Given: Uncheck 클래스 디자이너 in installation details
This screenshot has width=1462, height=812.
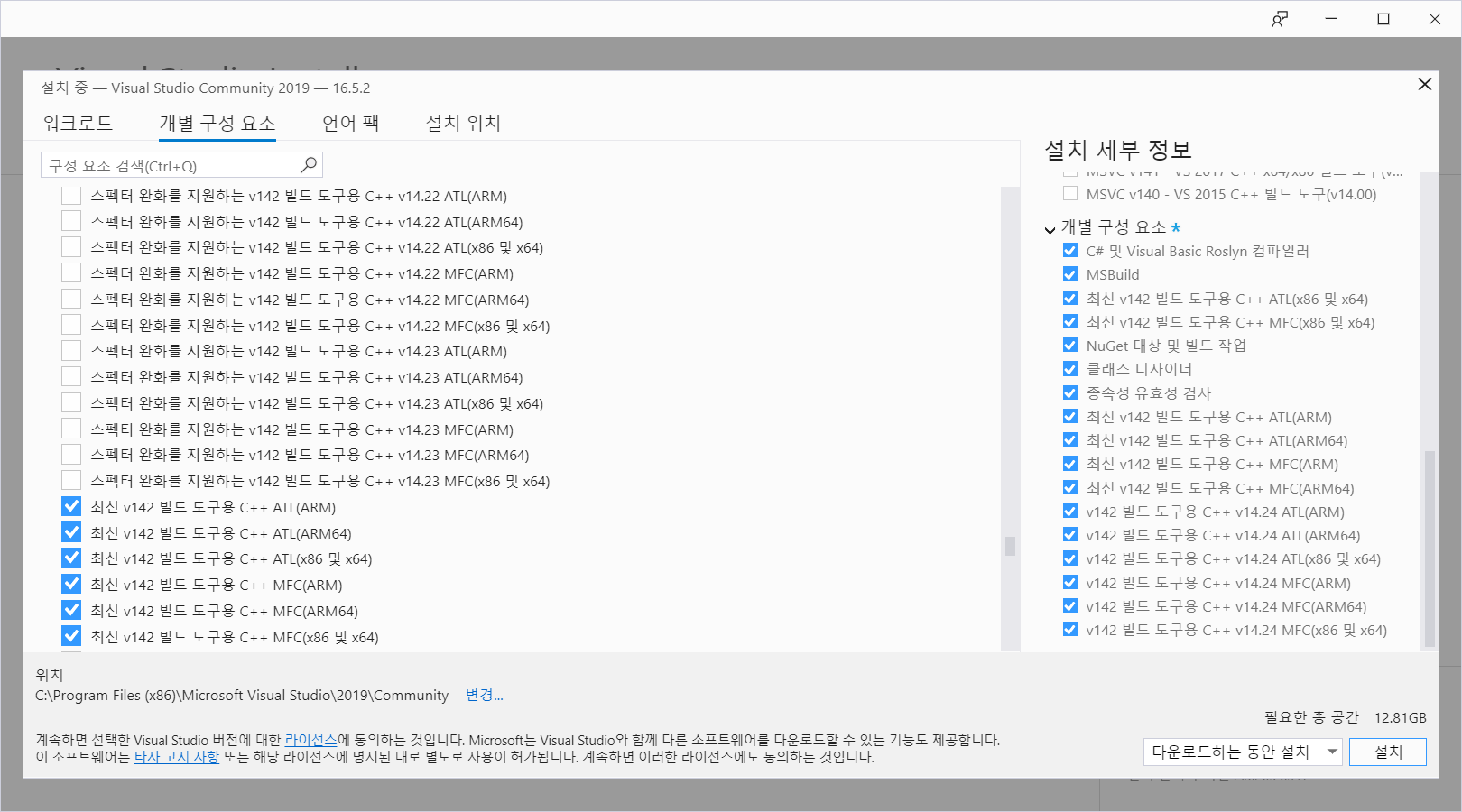Looking at the screenshot, I should [1070, 369].
